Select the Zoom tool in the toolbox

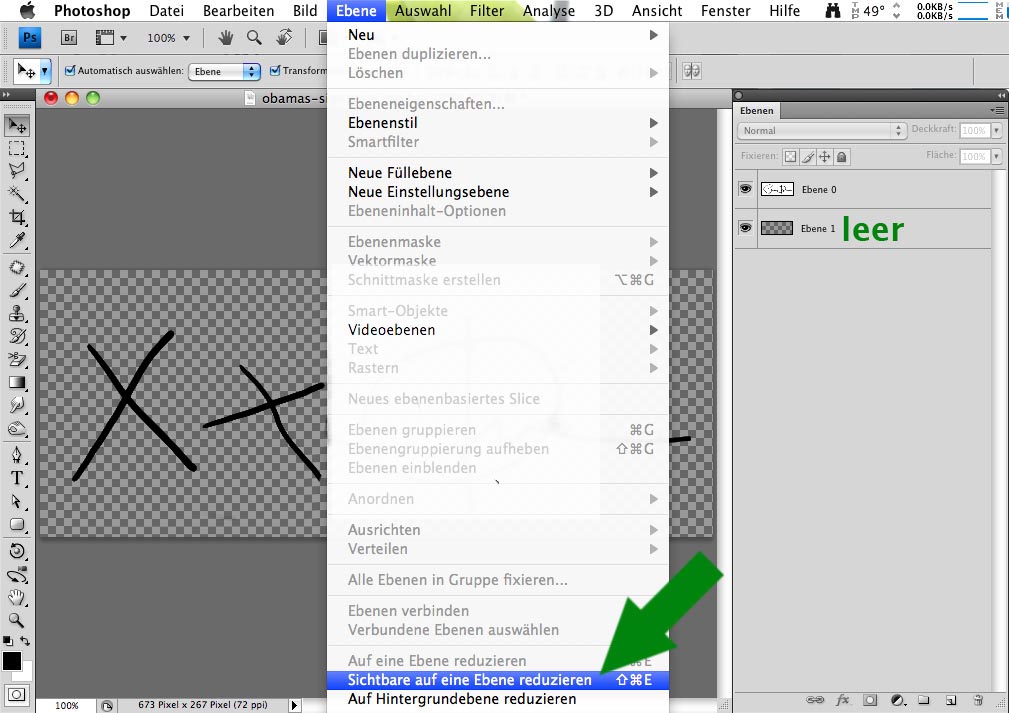coord(17,620)
